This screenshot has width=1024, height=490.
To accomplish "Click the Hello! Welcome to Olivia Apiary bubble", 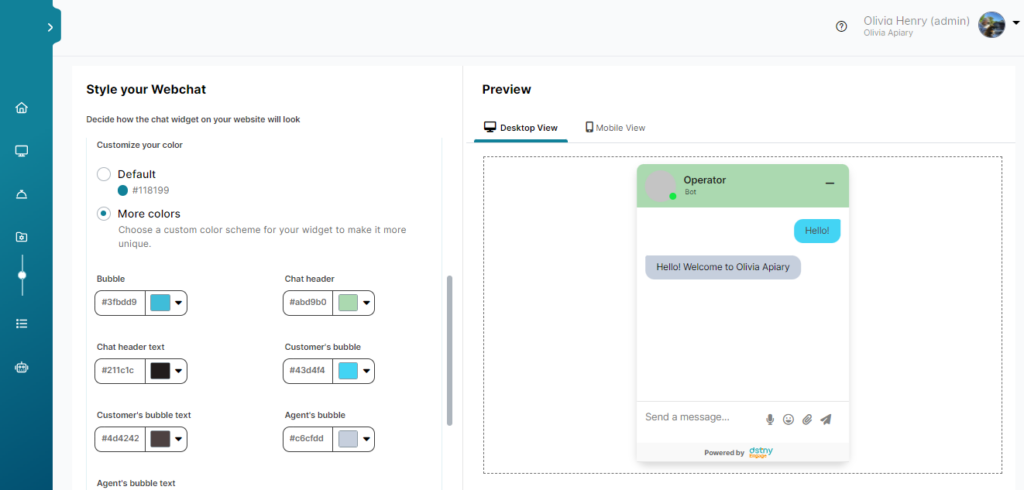I will (x=723, y=267).
